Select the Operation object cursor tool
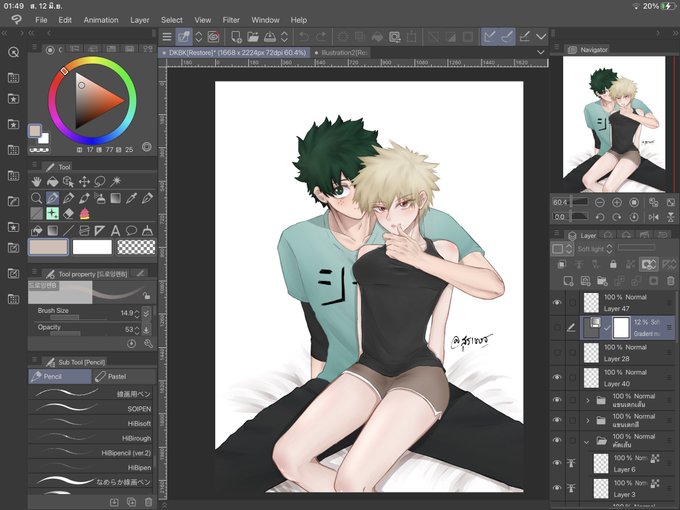 coord(68,181)
